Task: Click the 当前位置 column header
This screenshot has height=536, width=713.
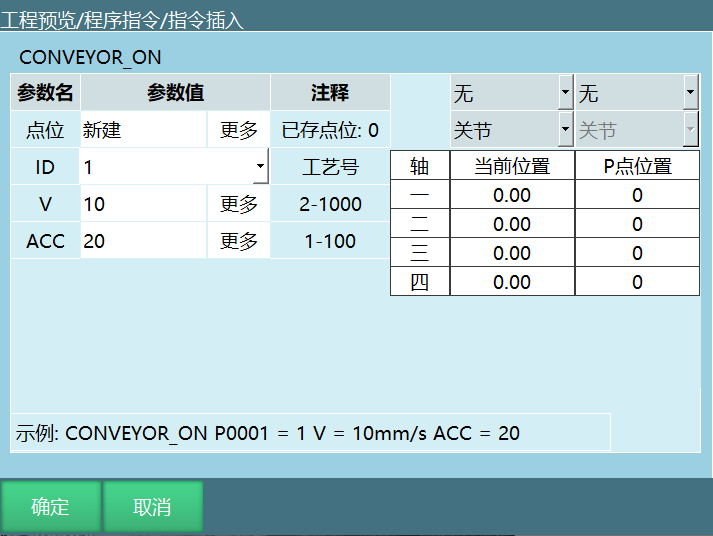Action: tap(512, 166)
